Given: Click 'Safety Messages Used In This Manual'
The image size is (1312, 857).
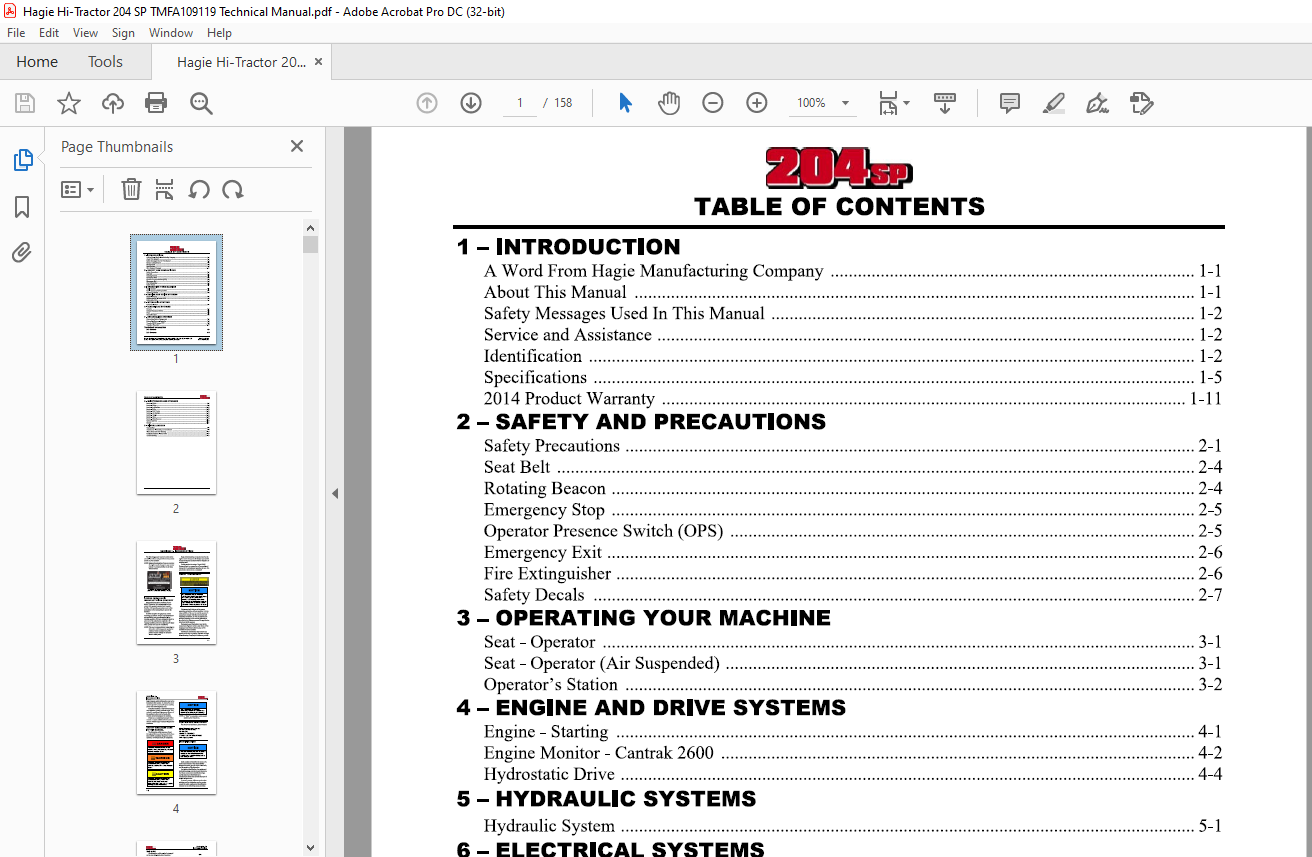Looking at the screenshot, I should click(x=624, y=313).
